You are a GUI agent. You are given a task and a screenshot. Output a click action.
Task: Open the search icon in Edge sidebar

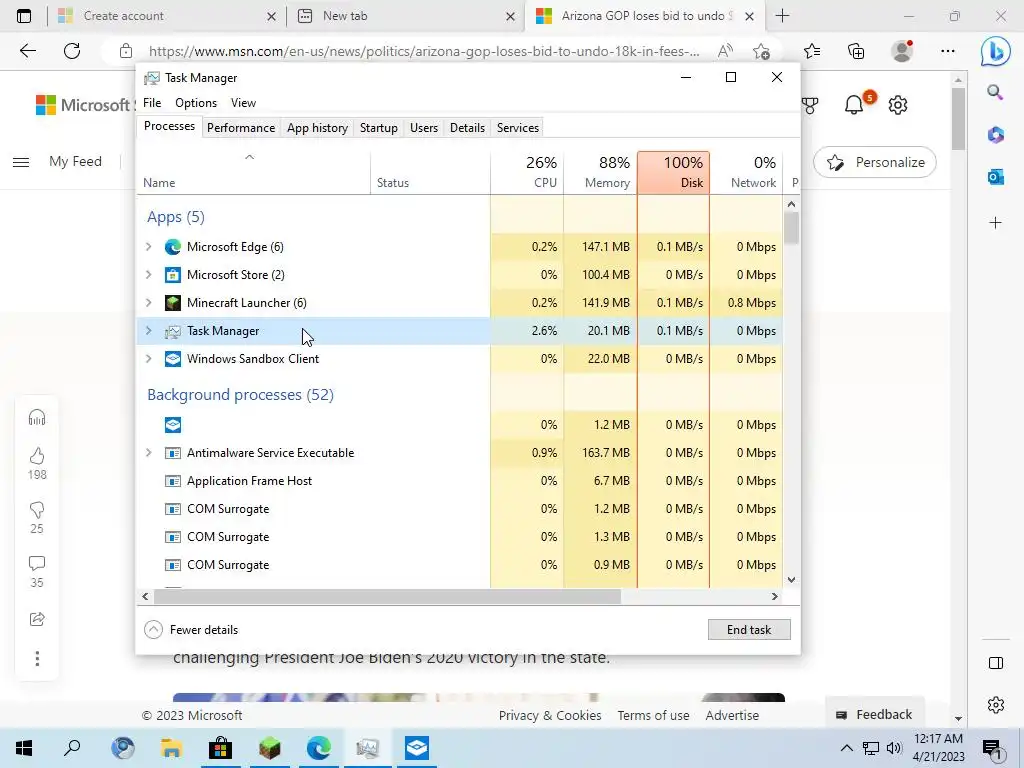tap(995, 92)
